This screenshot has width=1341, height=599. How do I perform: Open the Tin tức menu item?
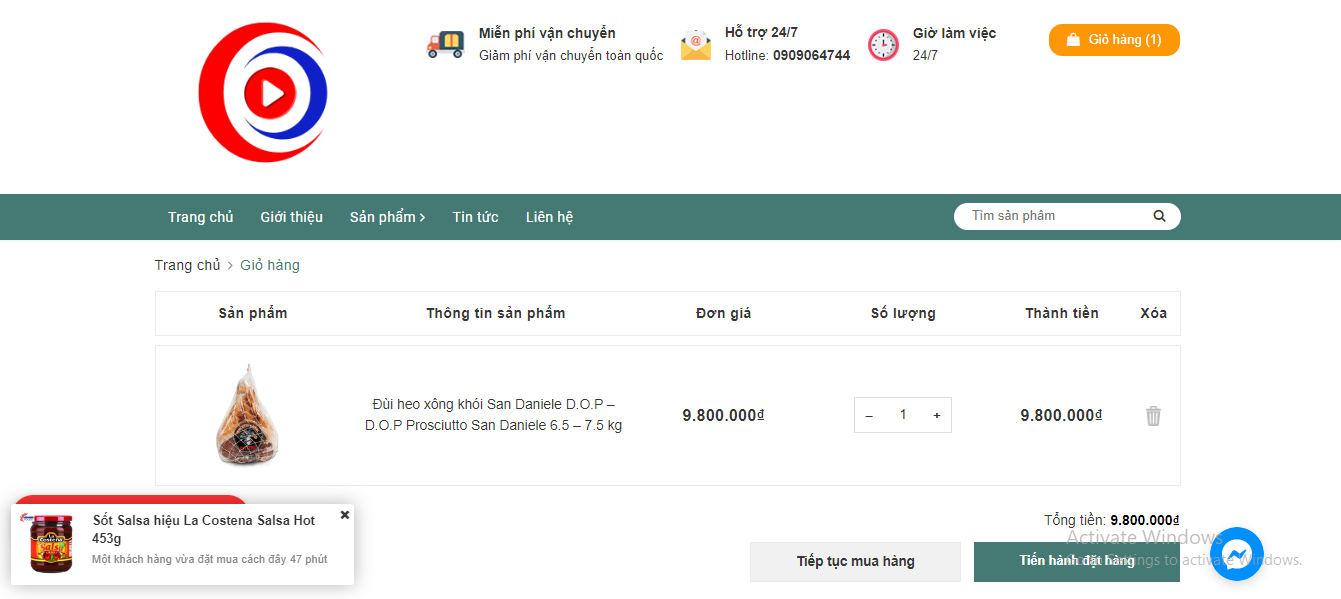475,217
